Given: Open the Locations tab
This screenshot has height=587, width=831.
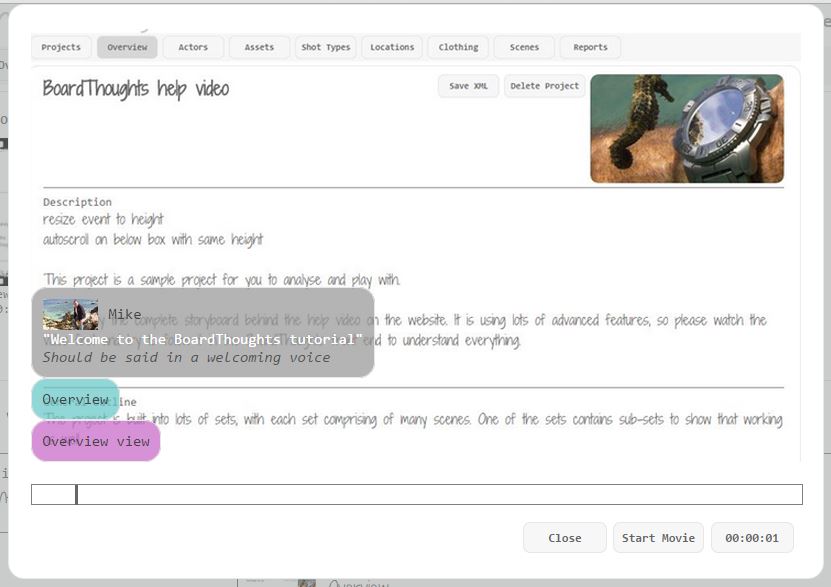Looking at the screenshot, I should click(x=392, y=47).
